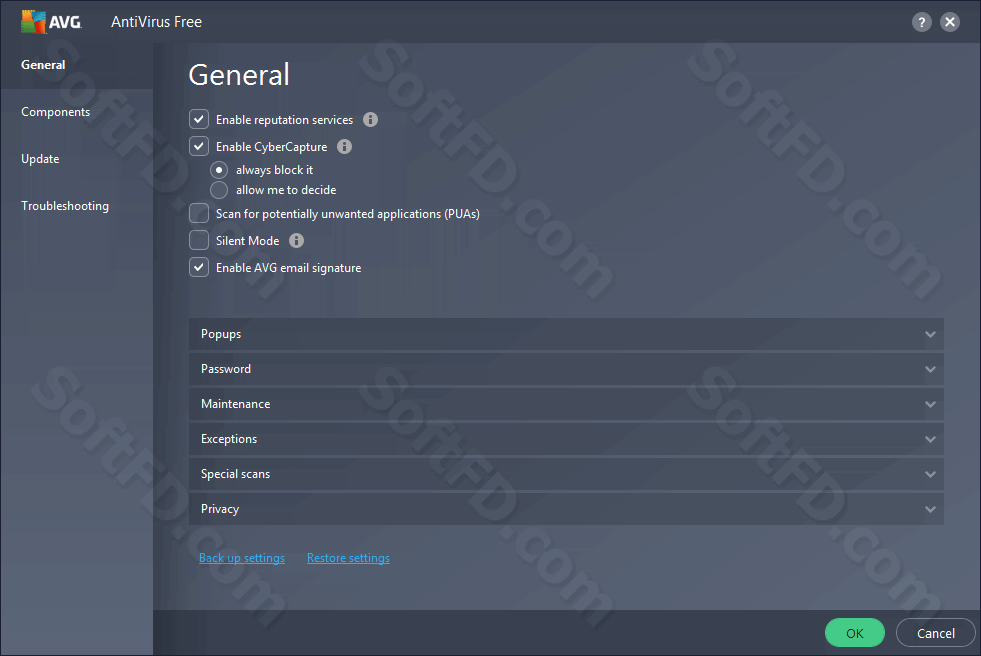The height and width of the screenshot is (656, 981).
Task: Expand the Special scans section
Action: point(566,474)
